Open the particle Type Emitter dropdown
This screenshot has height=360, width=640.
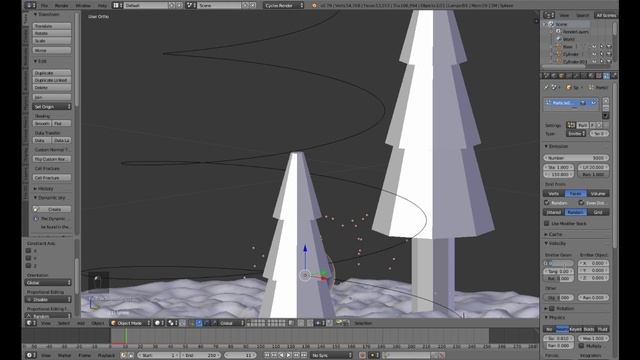(576, 133)
